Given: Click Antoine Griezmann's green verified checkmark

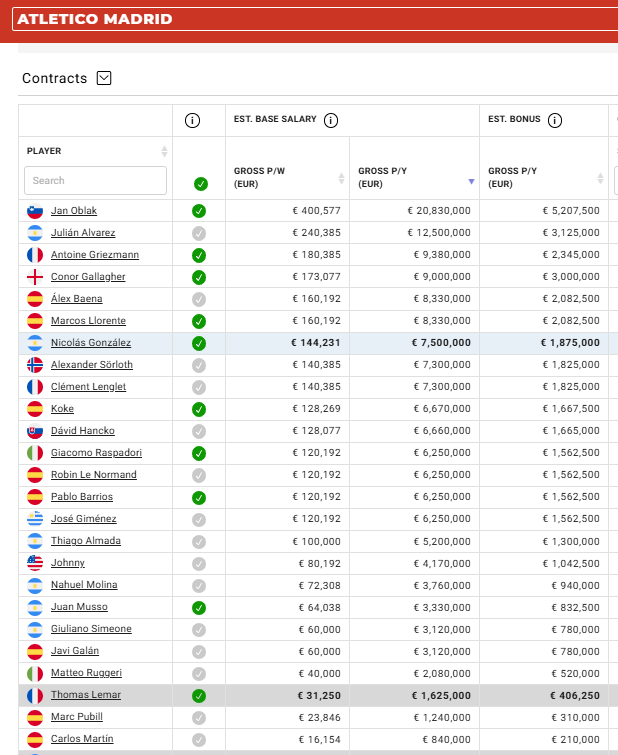Looking at the screenshot, I should click(x=199, y=255).
